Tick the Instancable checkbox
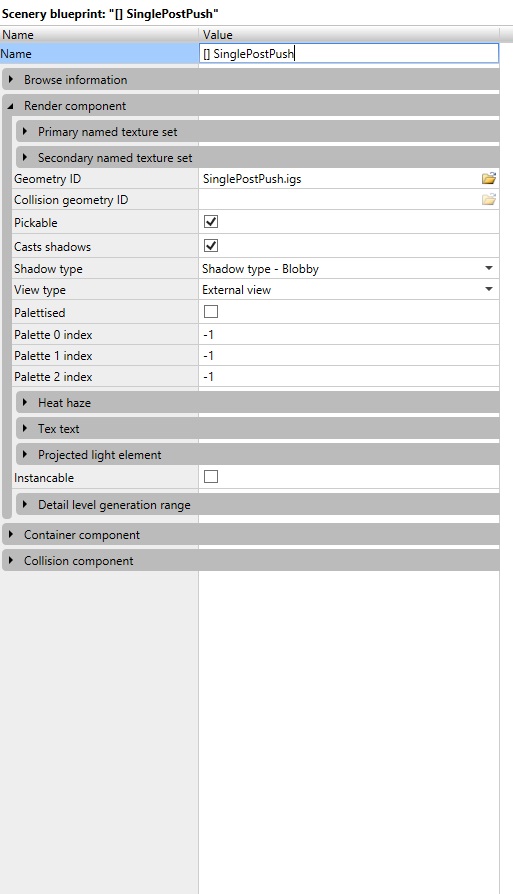The height and width of the screenshot is (894, 513). pos(211,477)
